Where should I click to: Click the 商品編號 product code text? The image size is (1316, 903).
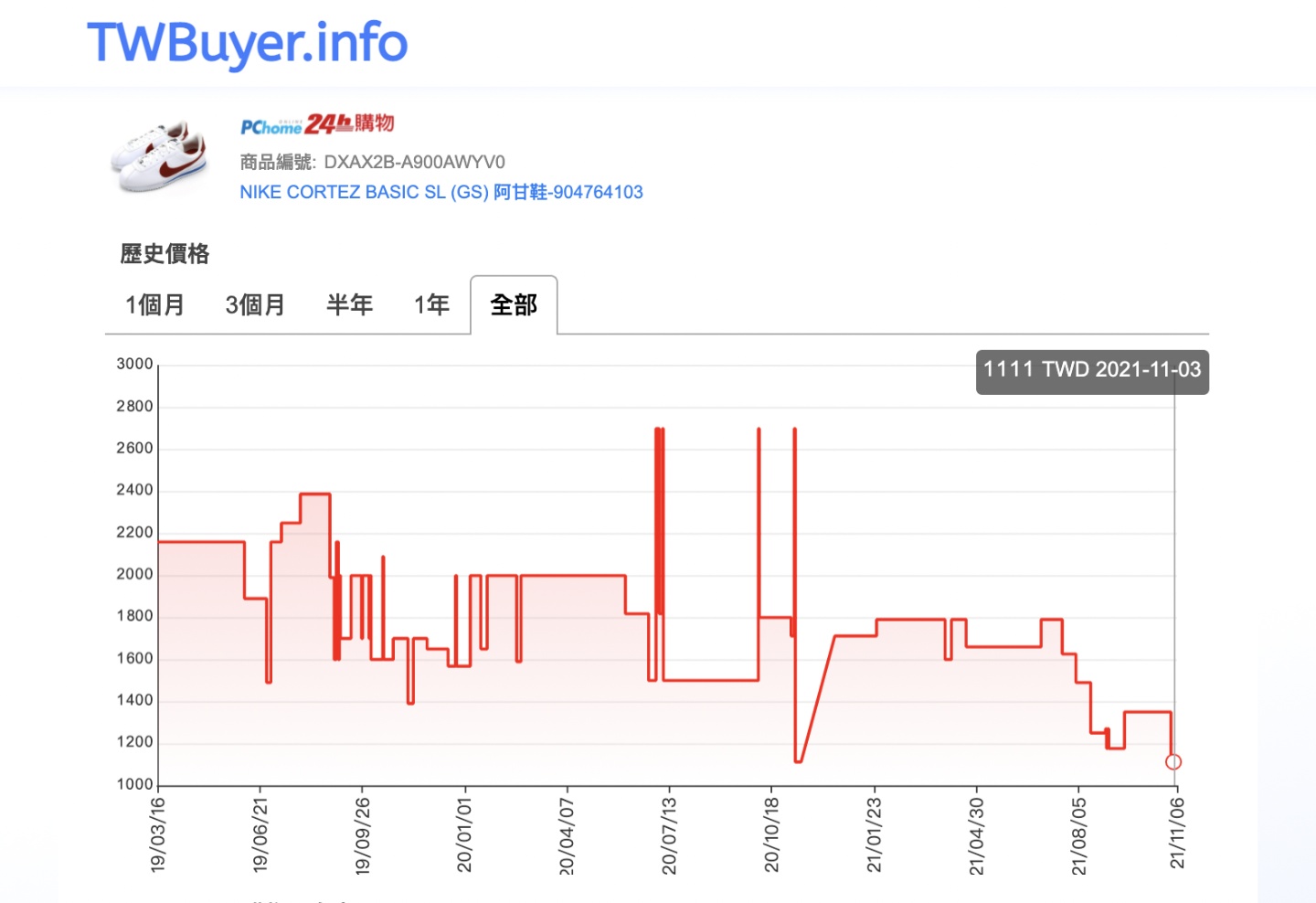[x=372, y=163]
